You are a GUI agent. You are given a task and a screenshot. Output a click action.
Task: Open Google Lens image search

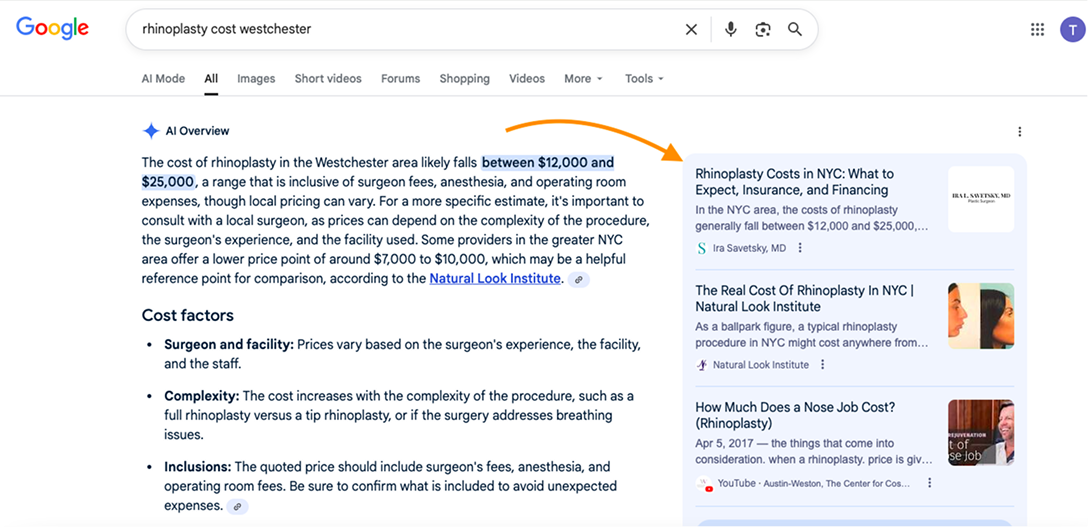click(763, 30)
